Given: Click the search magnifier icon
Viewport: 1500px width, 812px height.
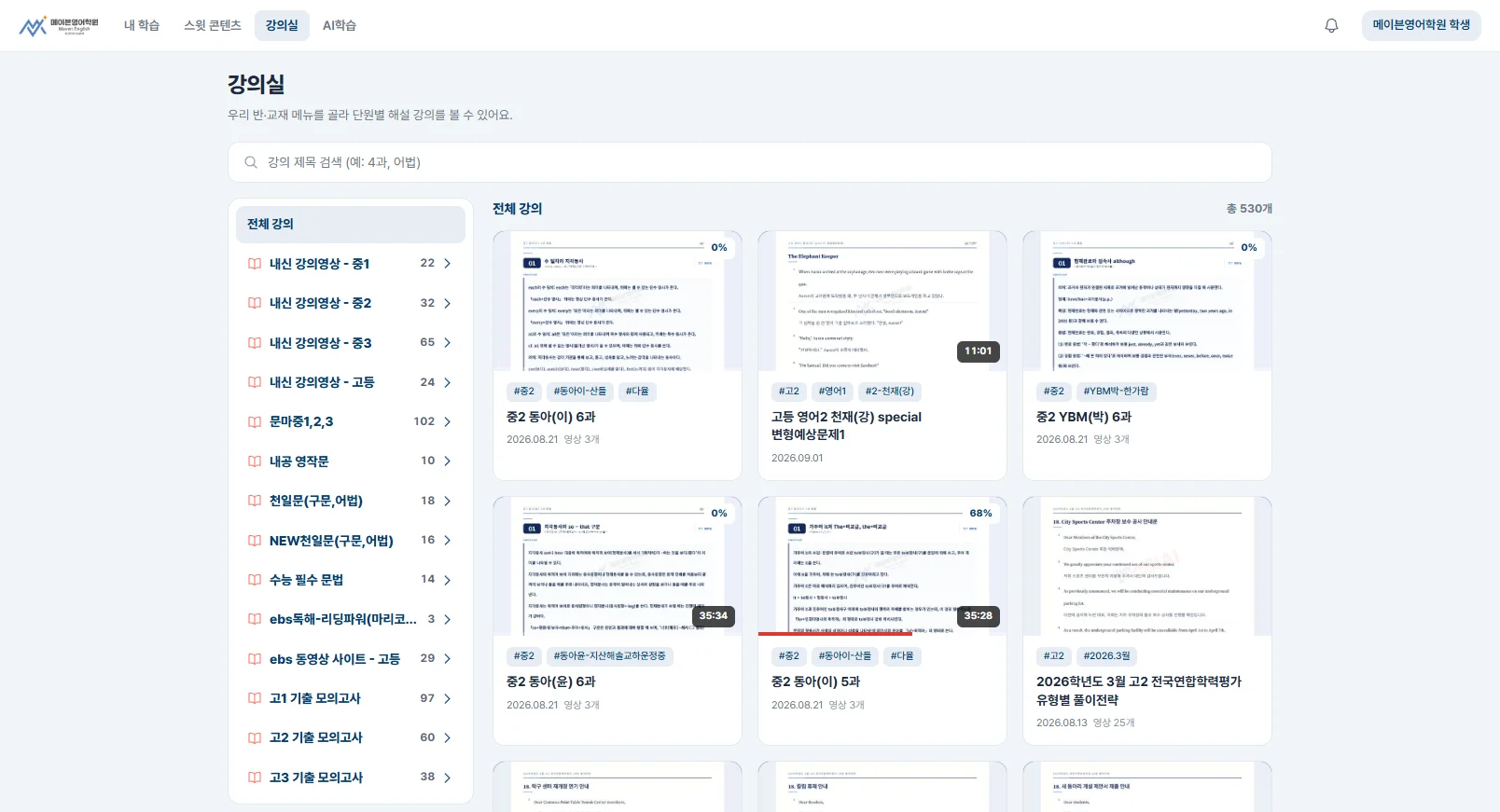Looking at the screenshot, I should click(251, 162).
